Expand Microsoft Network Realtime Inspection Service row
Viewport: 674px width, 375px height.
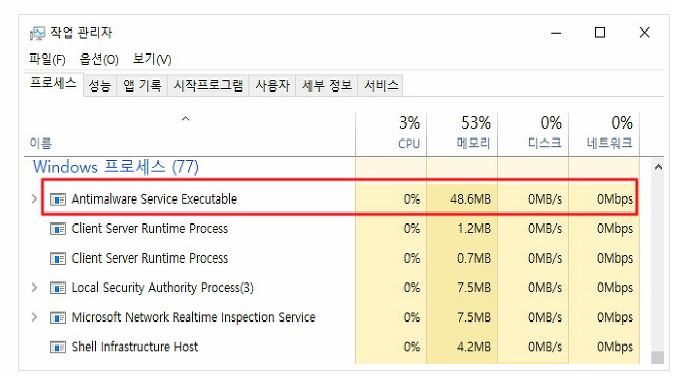pos(34,317)
